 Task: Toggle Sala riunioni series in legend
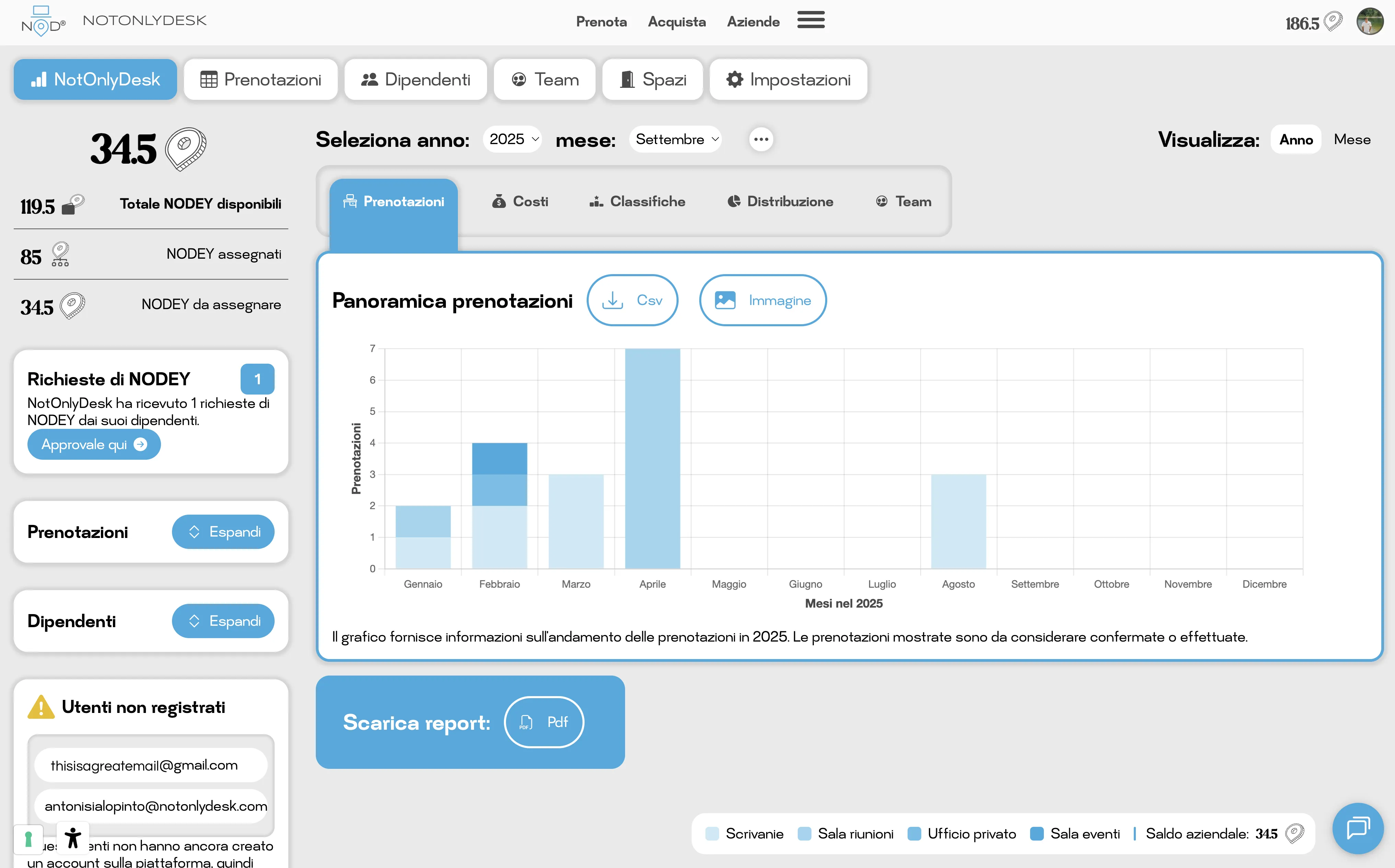tap(845, 834)
